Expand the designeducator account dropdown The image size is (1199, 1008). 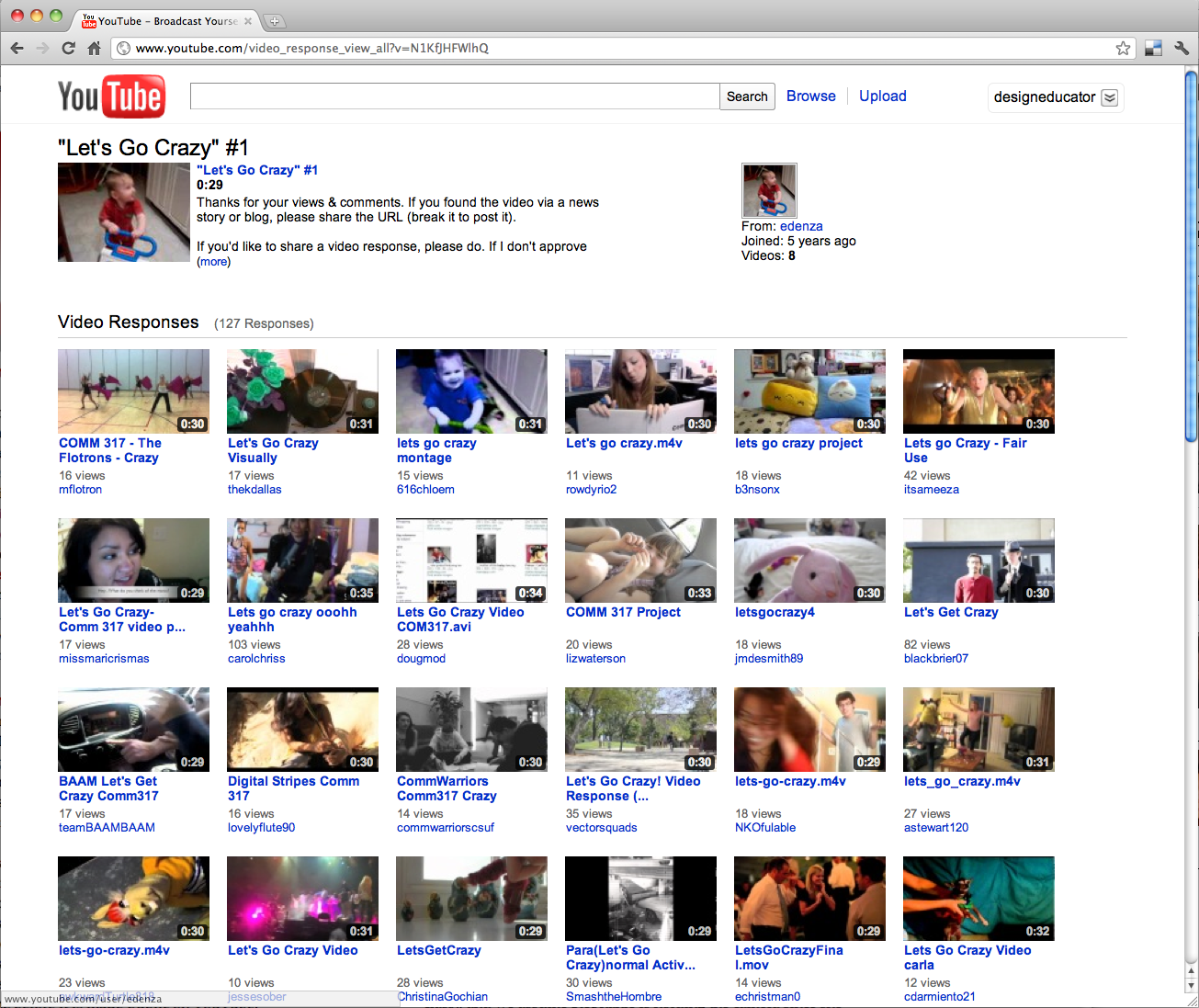coord(1110,98)
